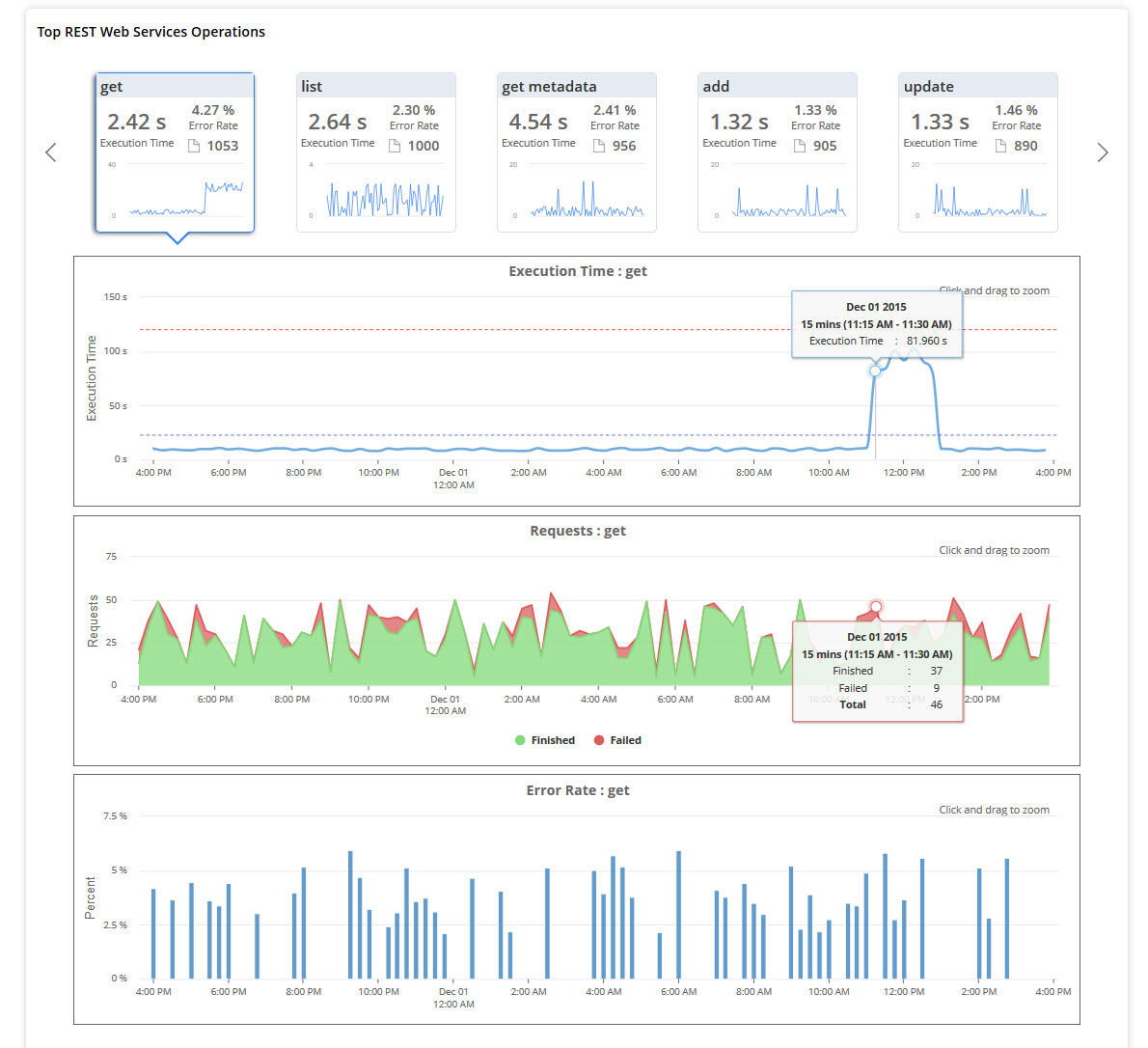The width and height of the screenshot is (1148, 1048).
Task: Select the get operation card
Action: coord(175,152)
